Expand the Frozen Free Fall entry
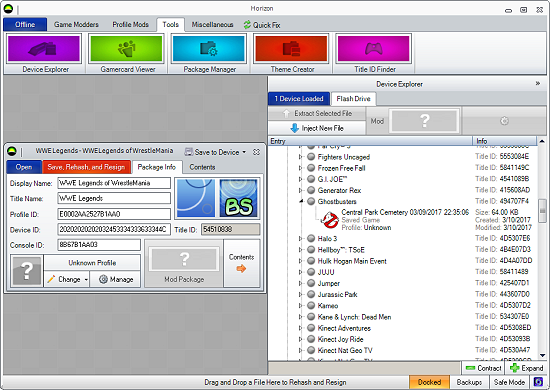Image resolution: width=550 pixels, height=390 pixels. tap(300, 168)
